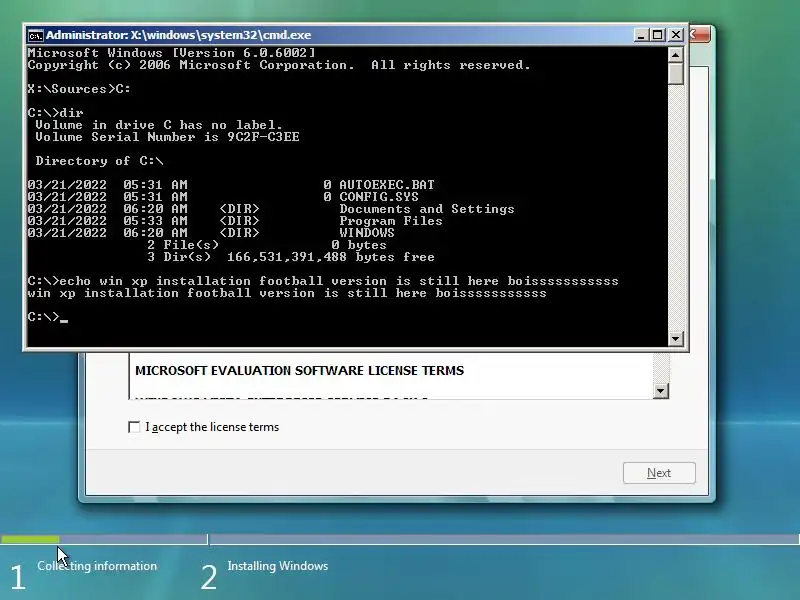Click the Administrator cmd.exe title bar text
This screenshot has width=800, height=600.
click(179, 35)
